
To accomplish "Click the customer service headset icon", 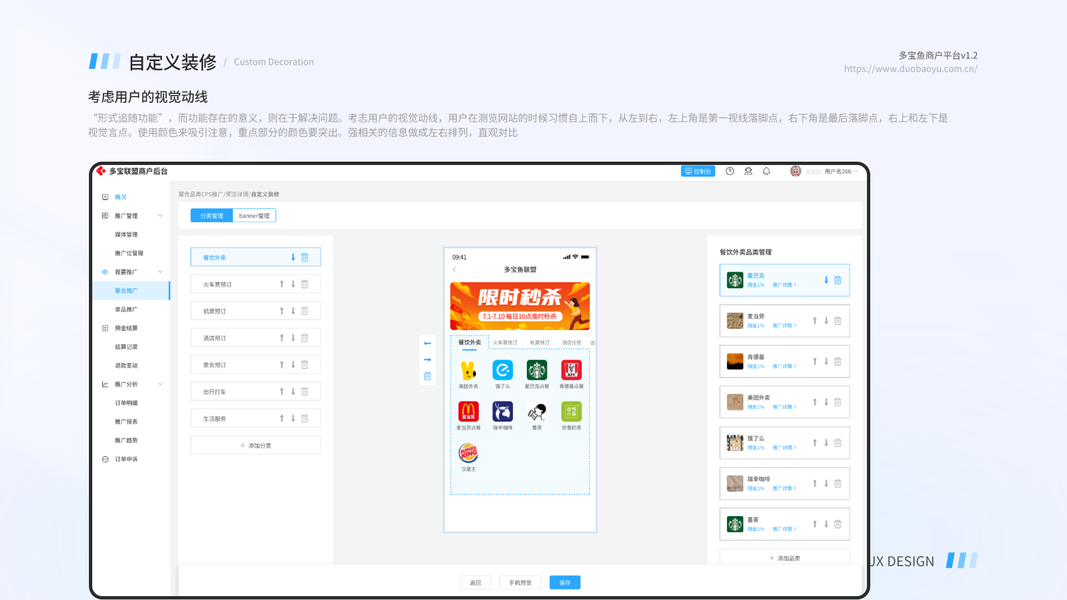I will (748, 171).
